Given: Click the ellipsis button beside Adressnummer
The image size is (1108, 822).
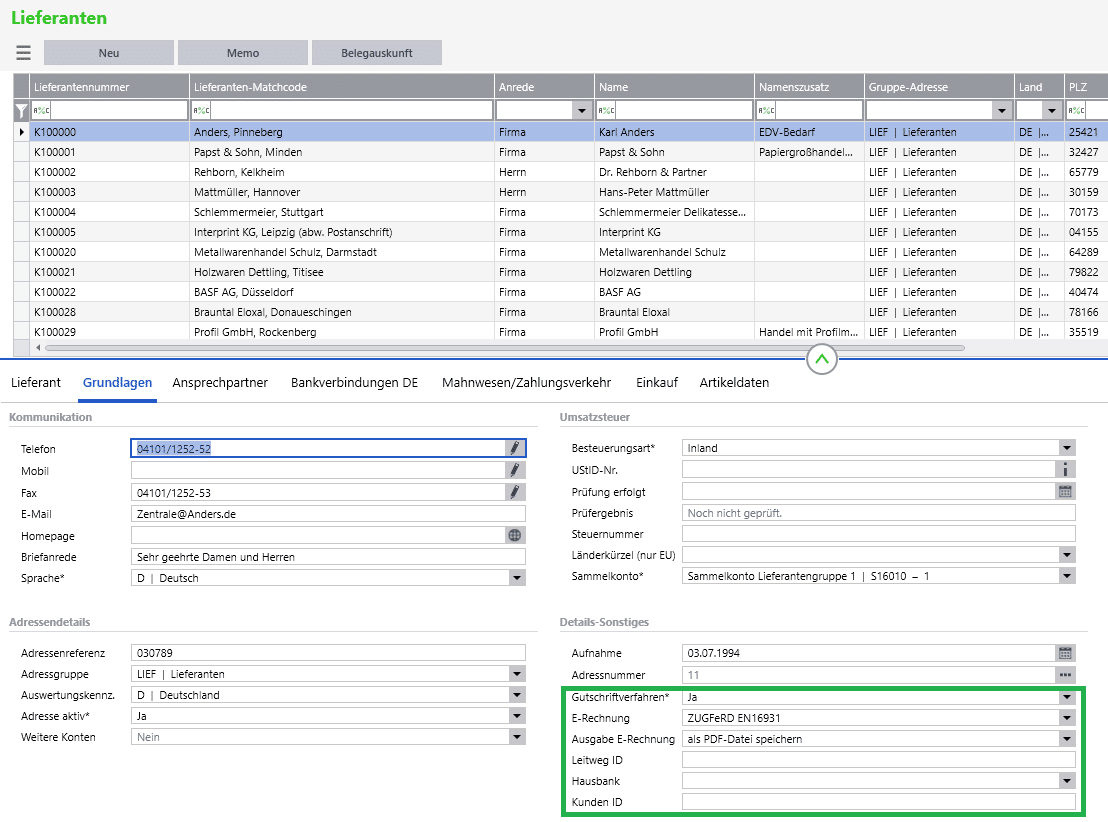Looking at the screenshot, I should click(x=1066, y=675).
